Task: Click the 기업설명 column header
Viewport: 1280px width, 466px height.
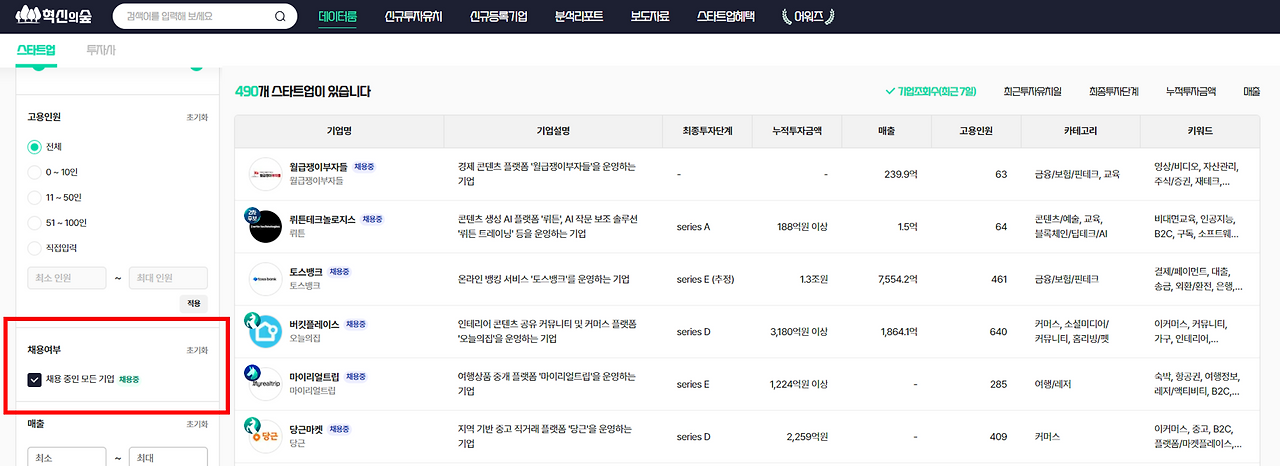Action: tap(553, 130)
